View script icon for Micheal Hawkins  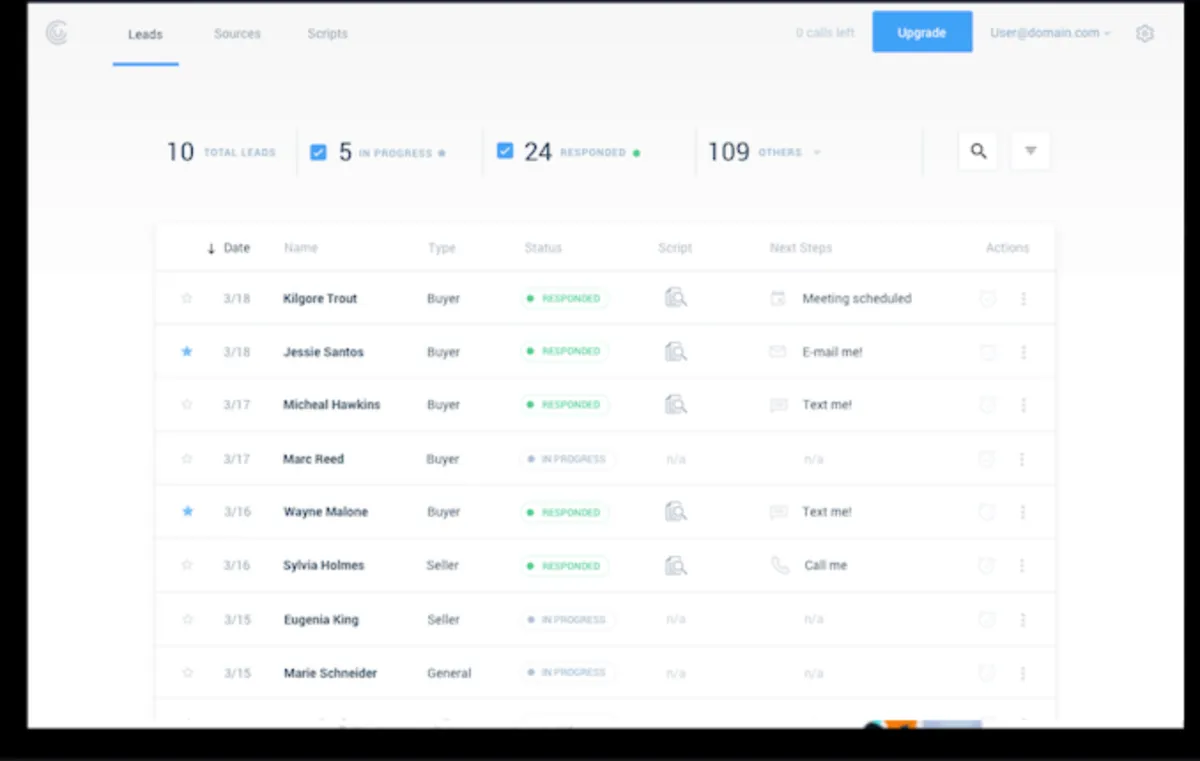click(676, 405)
